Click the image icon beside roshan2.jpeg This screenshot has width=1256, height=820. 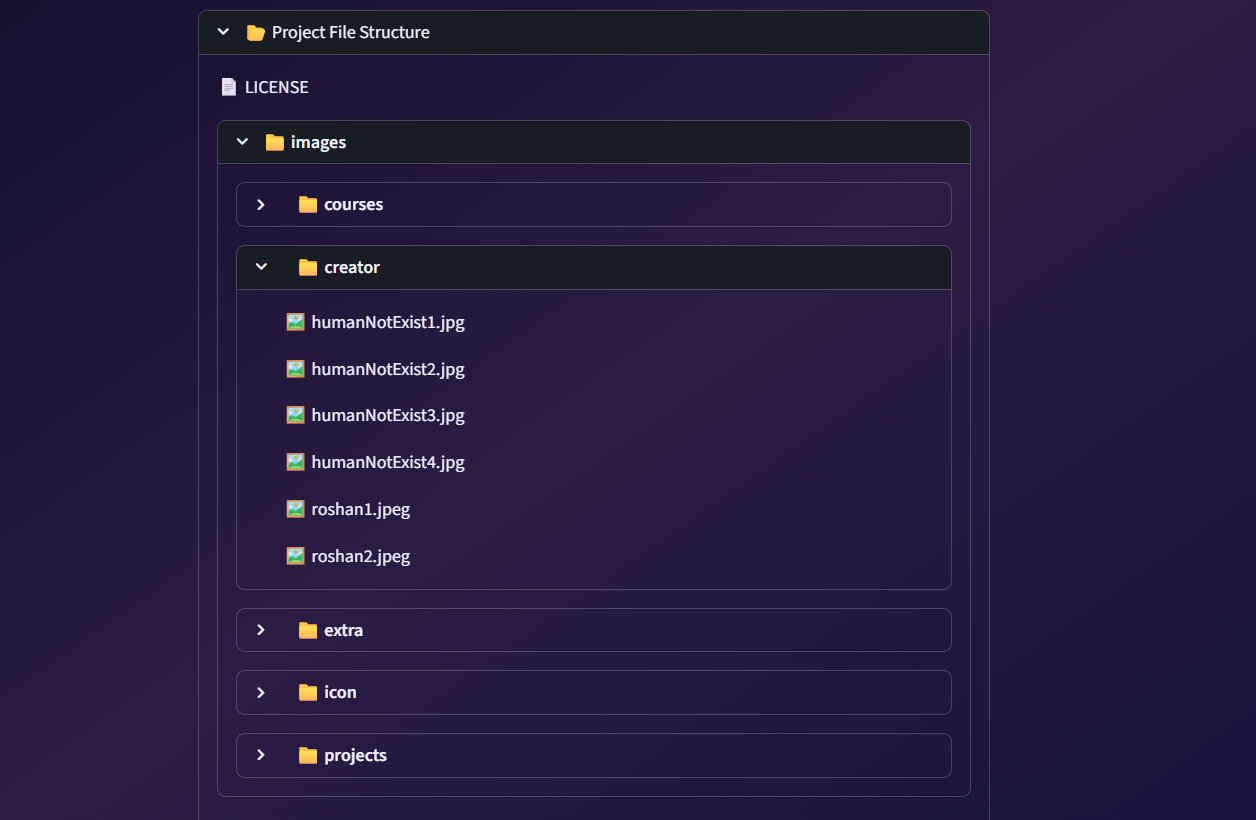click(x=295, y=555)
